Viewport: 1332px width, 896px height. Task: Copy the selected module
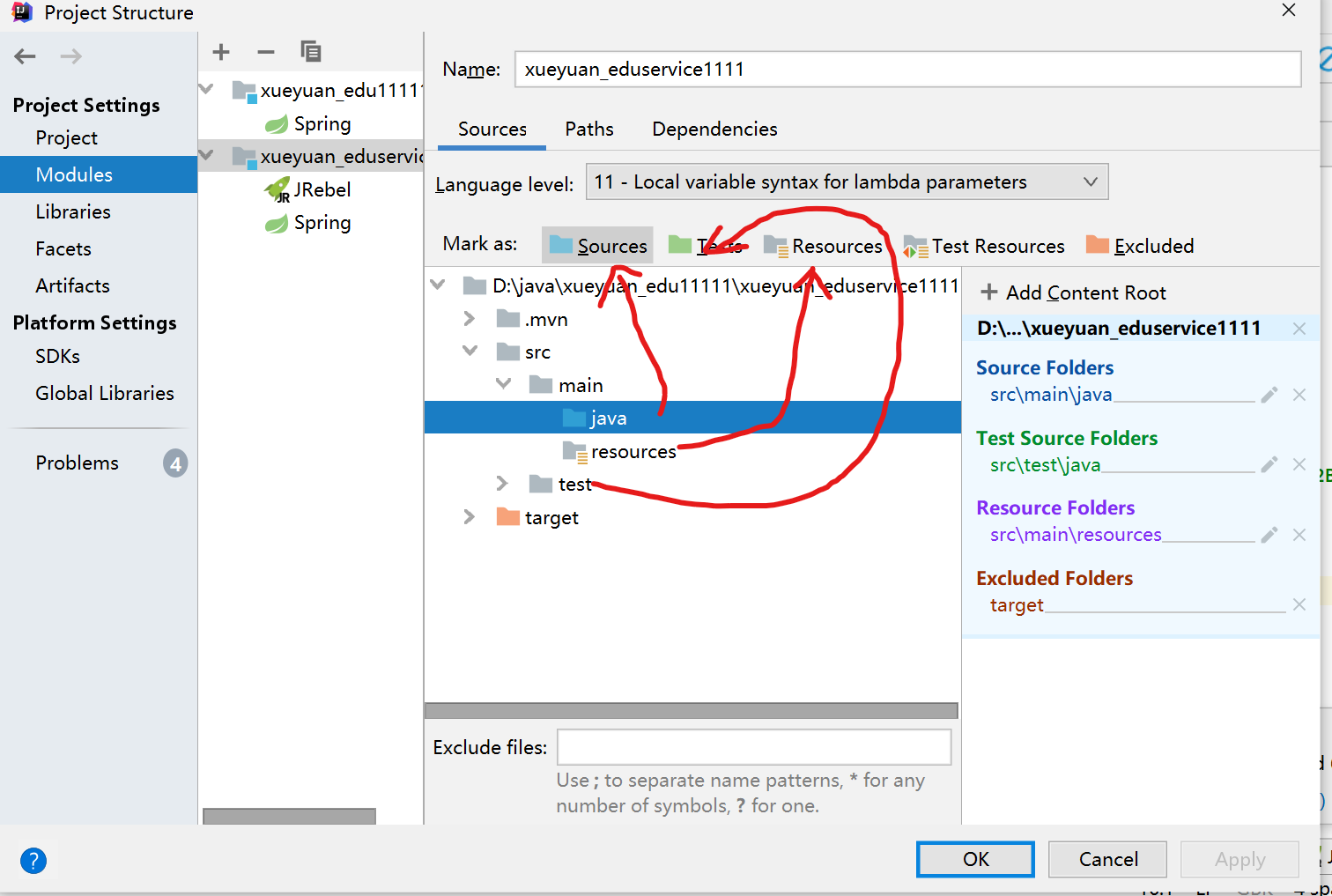point(311,52)
